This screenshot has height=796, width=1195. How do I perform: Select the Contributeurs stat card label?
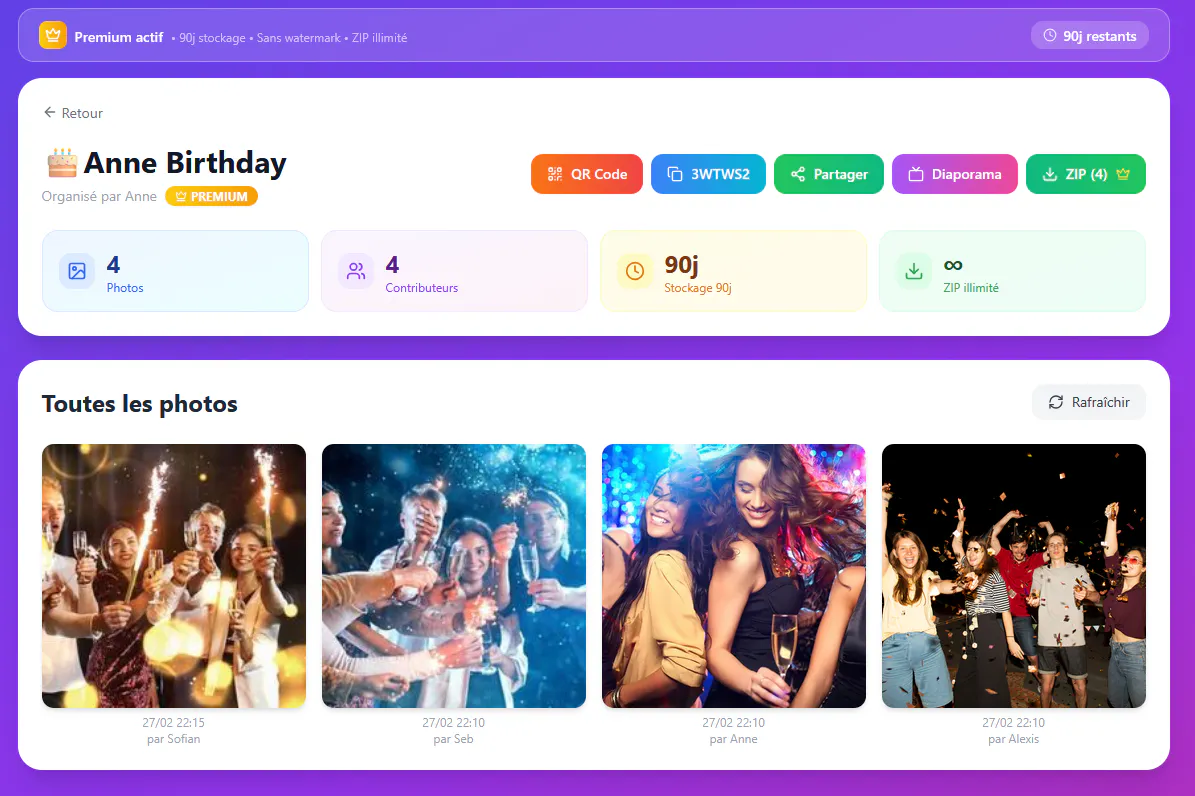[421, 287]
